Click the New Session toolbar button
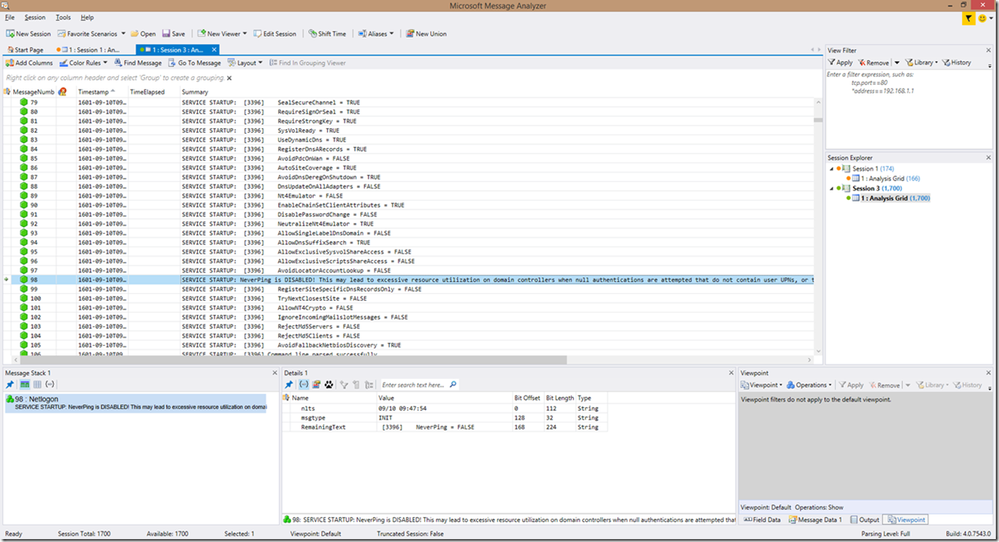The height and width of the screenshot is (542, 999). point(29,34)
